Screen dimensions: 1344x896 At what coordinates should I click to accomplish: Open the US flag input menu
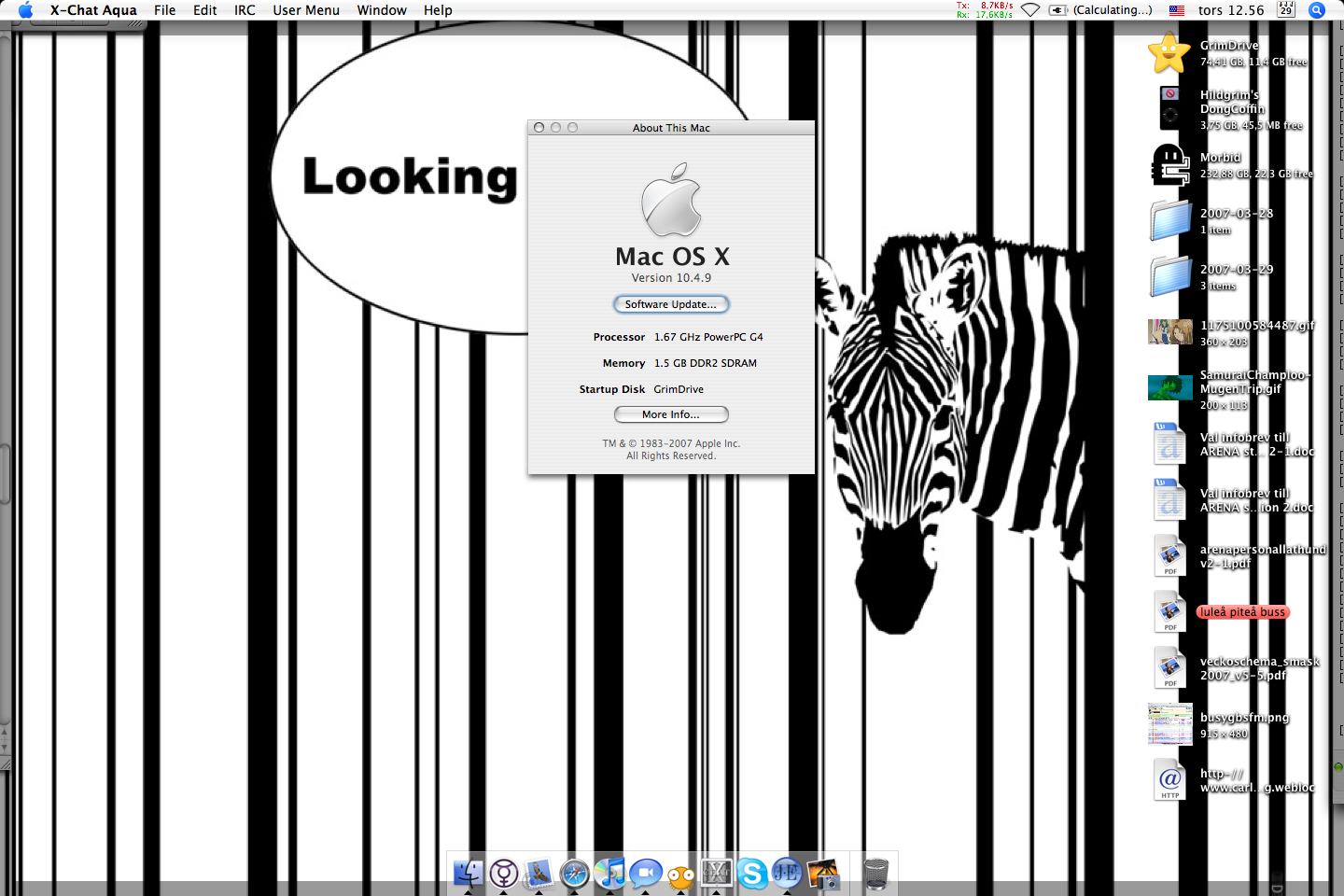pyautogui.click(x=1177, y=10)
